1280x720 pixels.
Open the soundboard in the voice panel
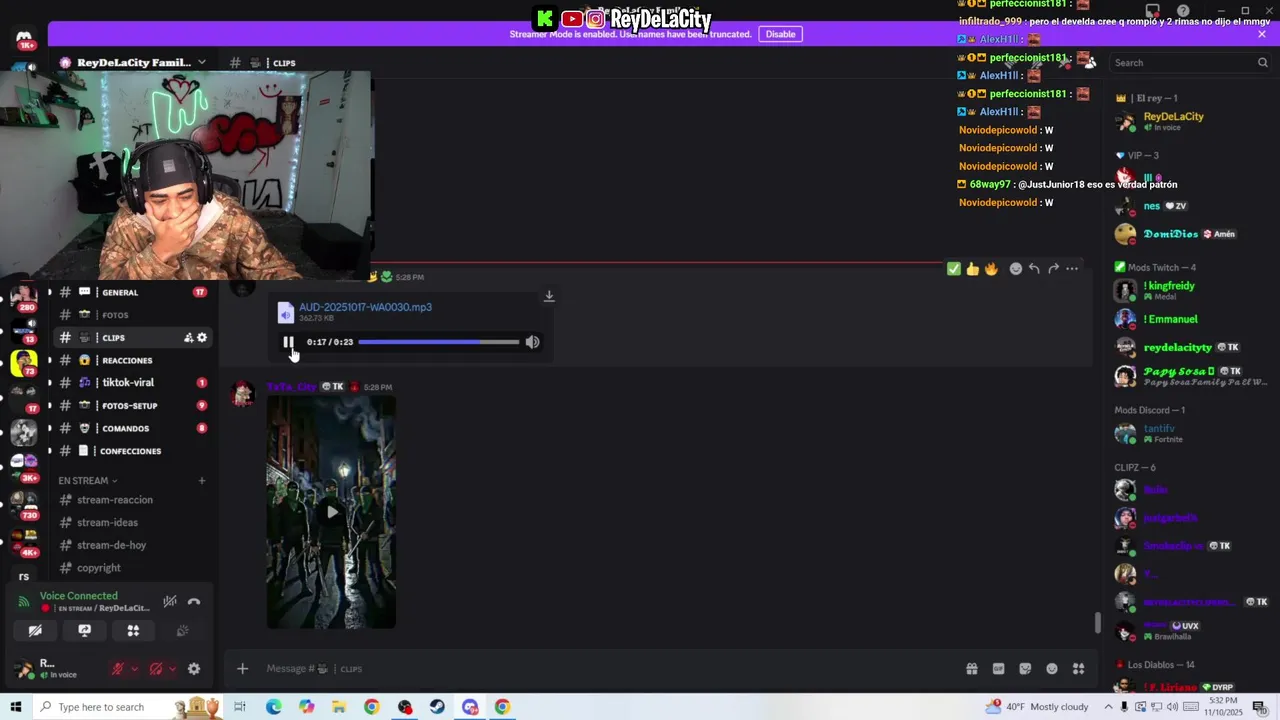pos(182,631)
